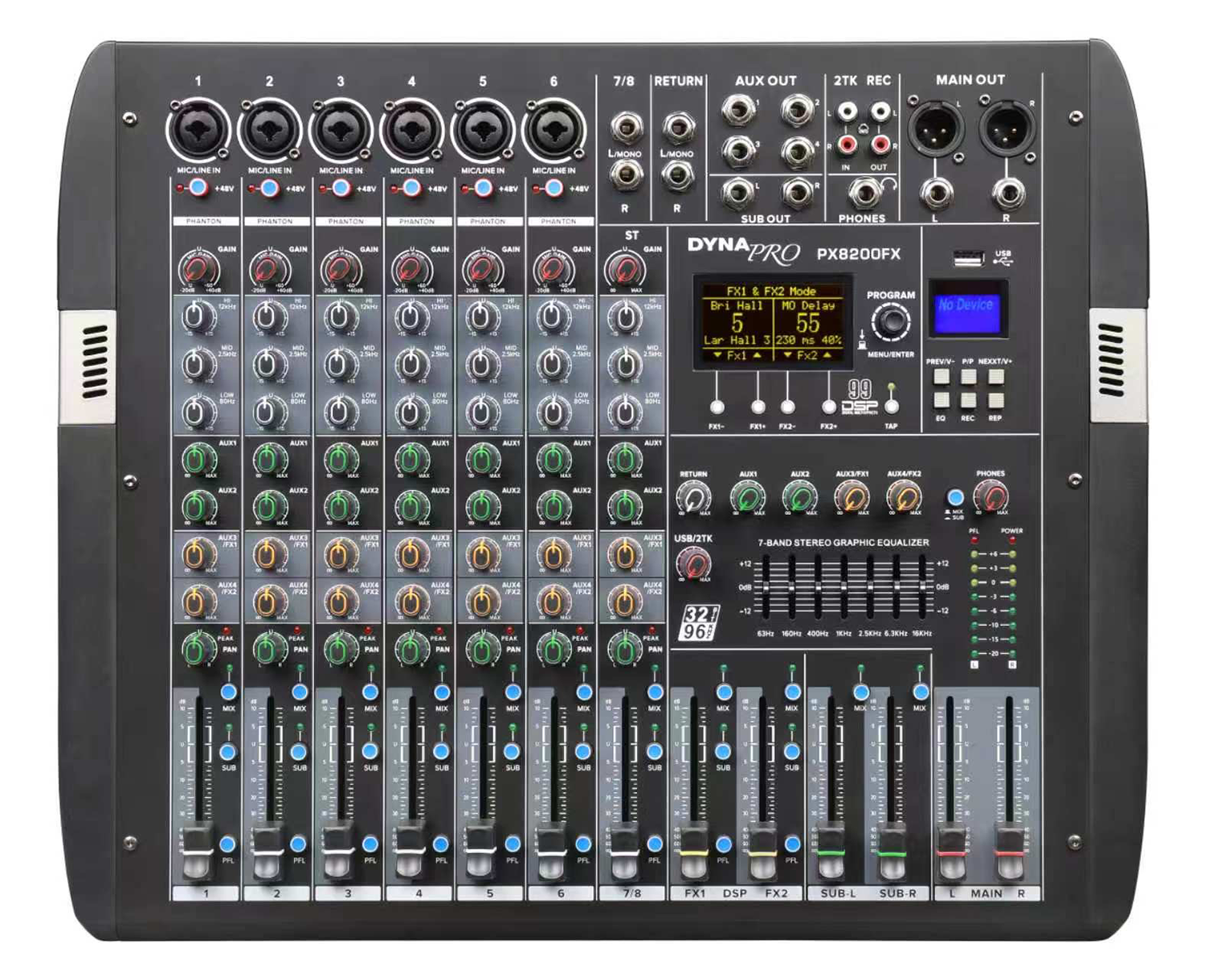Click the GAIN knob on channel 1
1205x980 pixels.
(199, 269)
